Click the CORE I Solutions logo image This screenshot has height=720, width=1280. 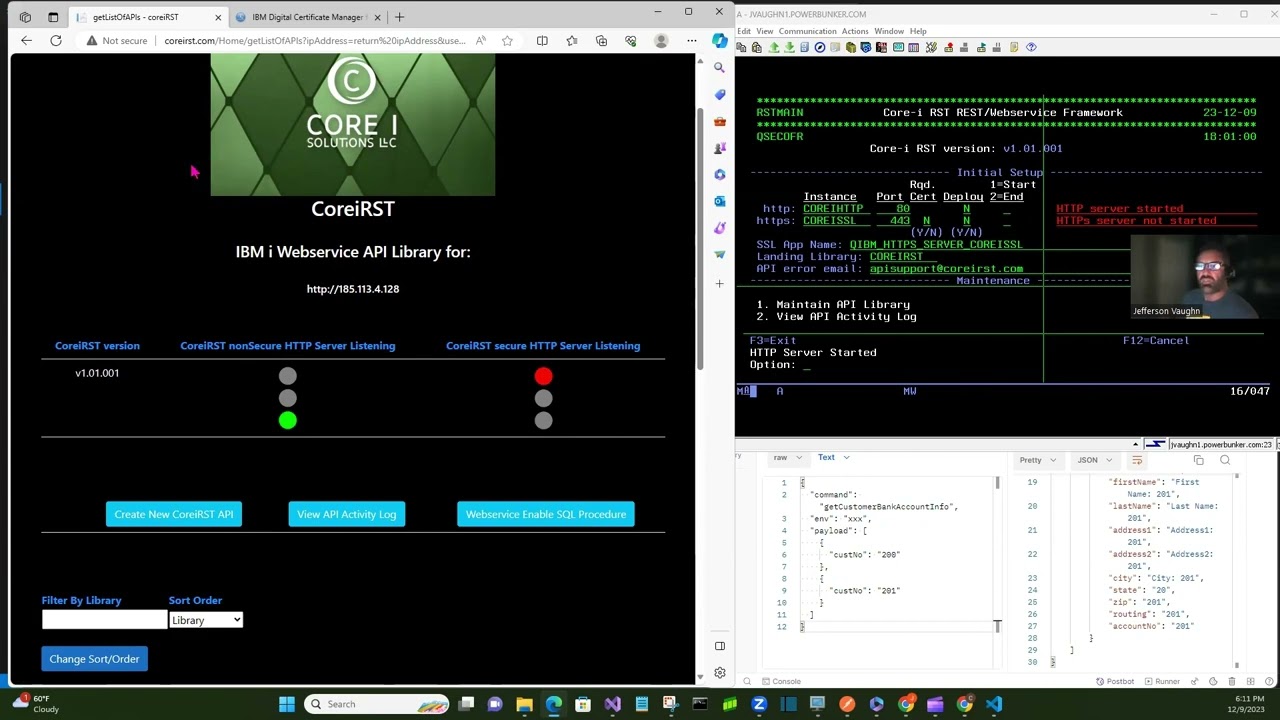[353, 125]
